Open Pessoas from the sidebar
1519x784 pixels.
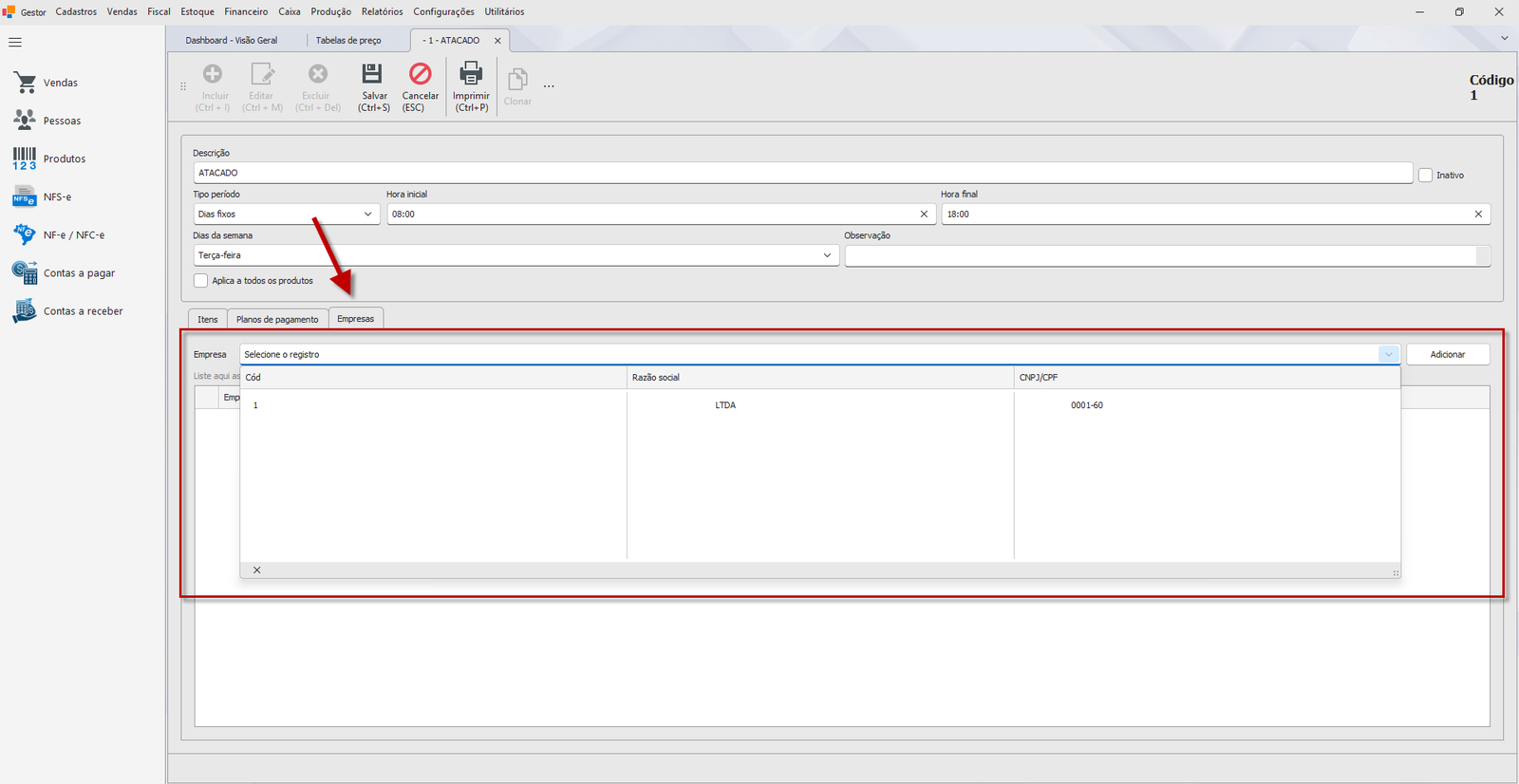tap(47, 121)
